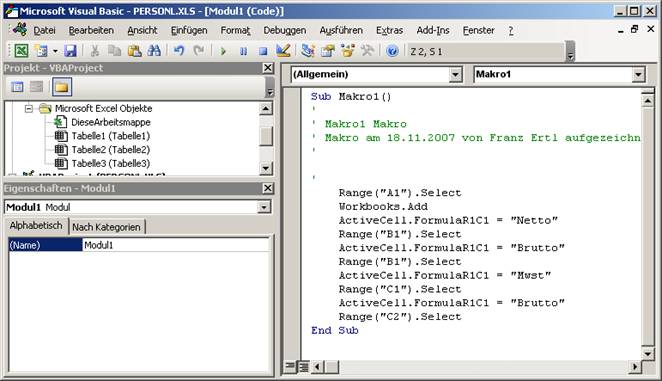Switch to the Alphabetisch tab
This screenshot has height=381, width=662.
[x=36, y=226]
